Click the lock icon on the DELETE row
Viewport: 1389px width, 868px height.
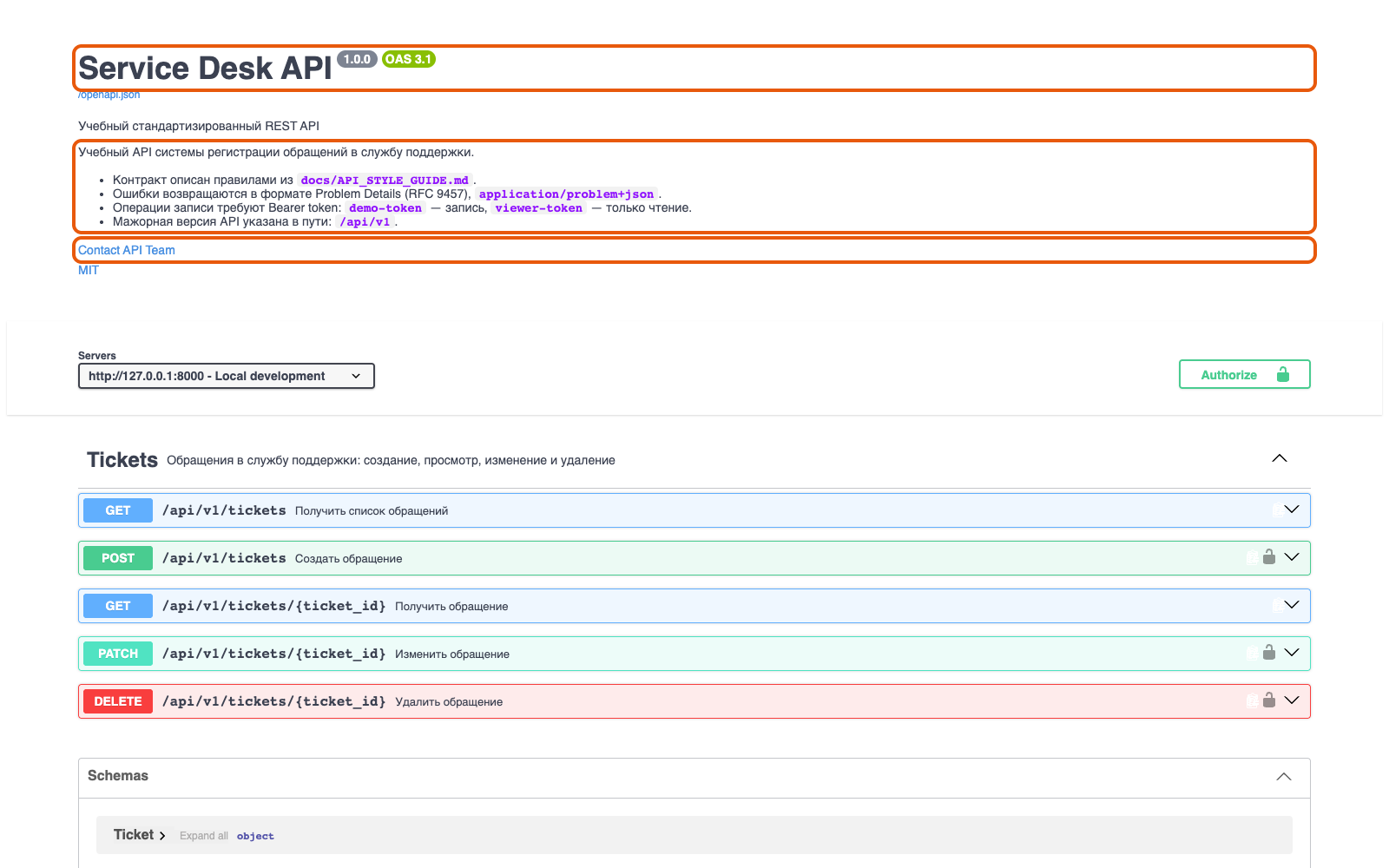tap(1268, 700)
